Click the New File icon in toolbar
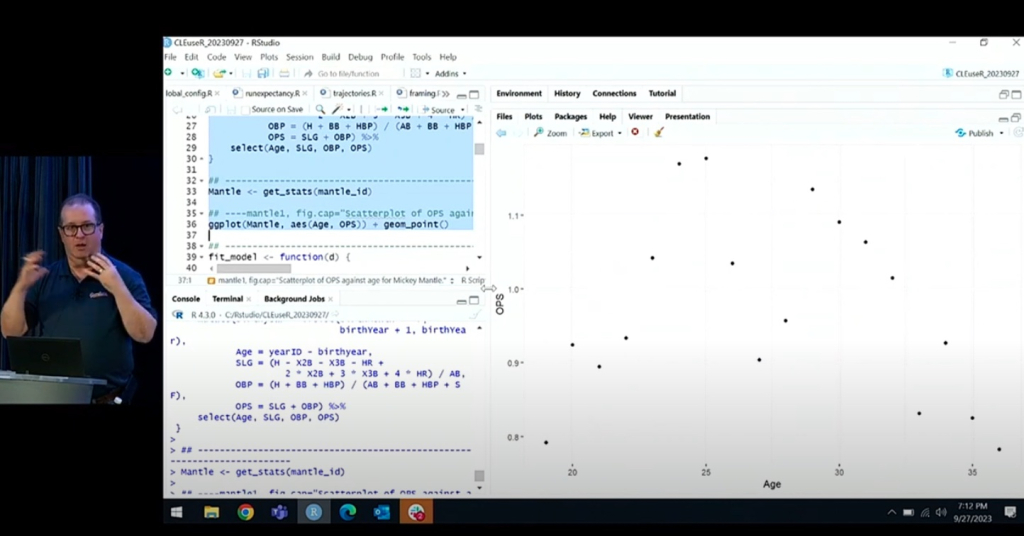The height and width of the screenshot is (536, 1024). [x=169, y=73]
